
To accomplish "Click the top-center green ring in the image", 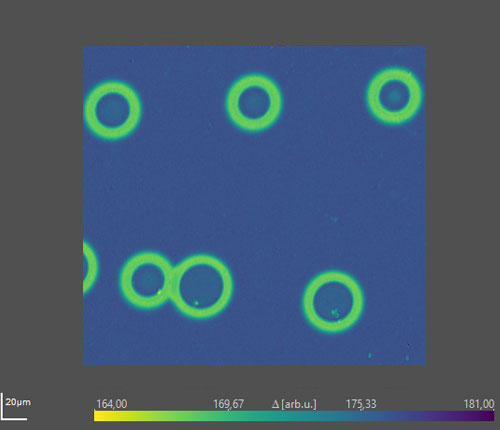I will (254, 103).
